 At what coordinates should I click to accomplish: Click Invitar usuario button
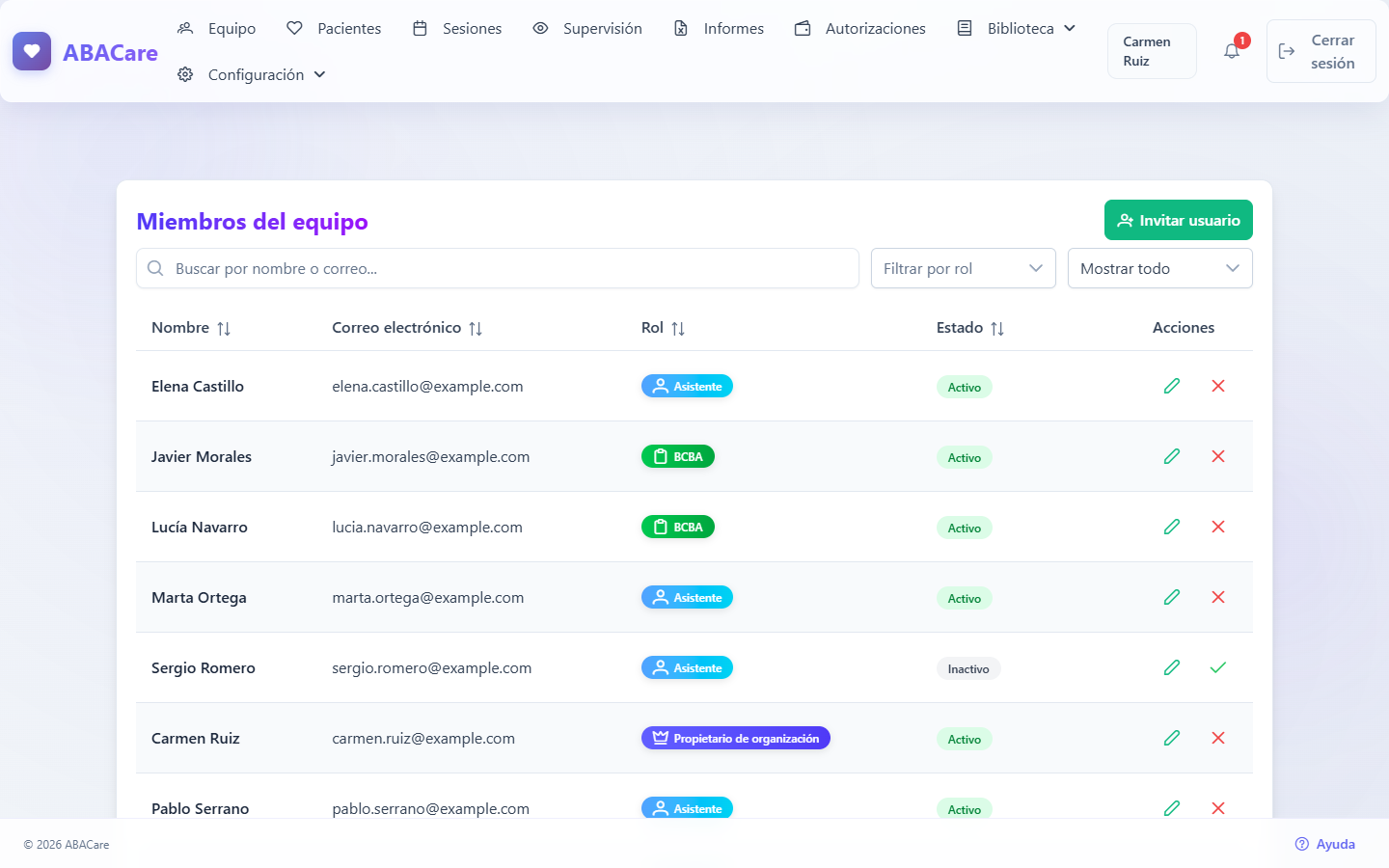point(1179,220)
